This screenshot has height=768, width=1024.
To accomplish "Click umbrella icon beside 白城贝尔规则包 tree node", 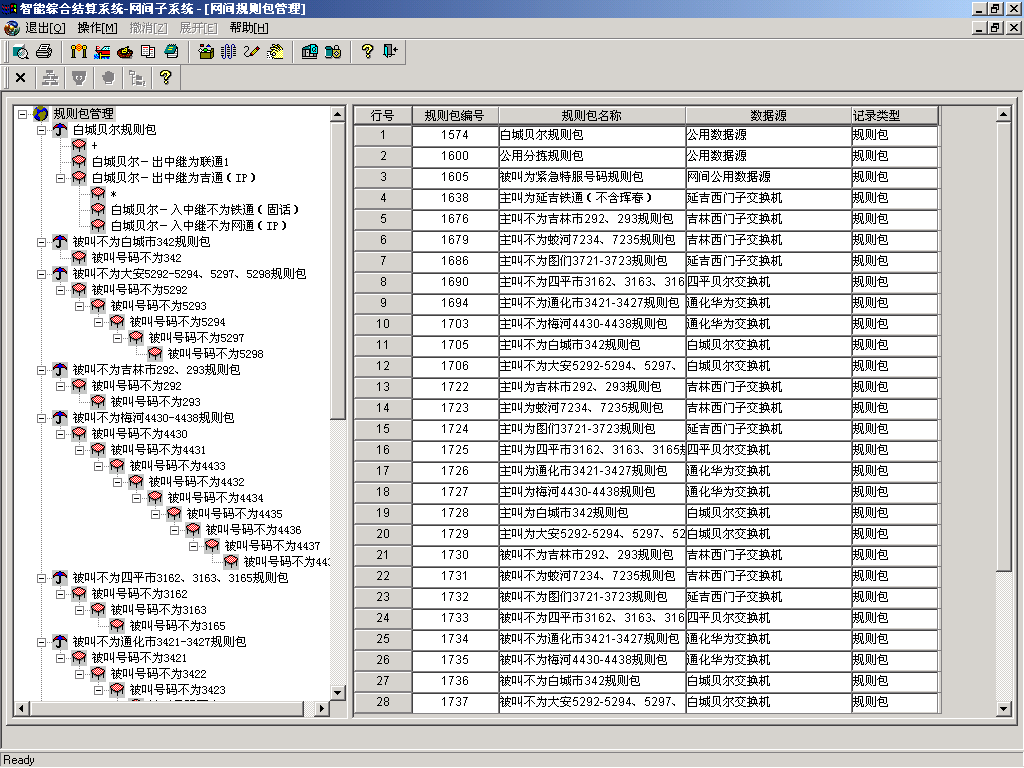I will point(60,130).
